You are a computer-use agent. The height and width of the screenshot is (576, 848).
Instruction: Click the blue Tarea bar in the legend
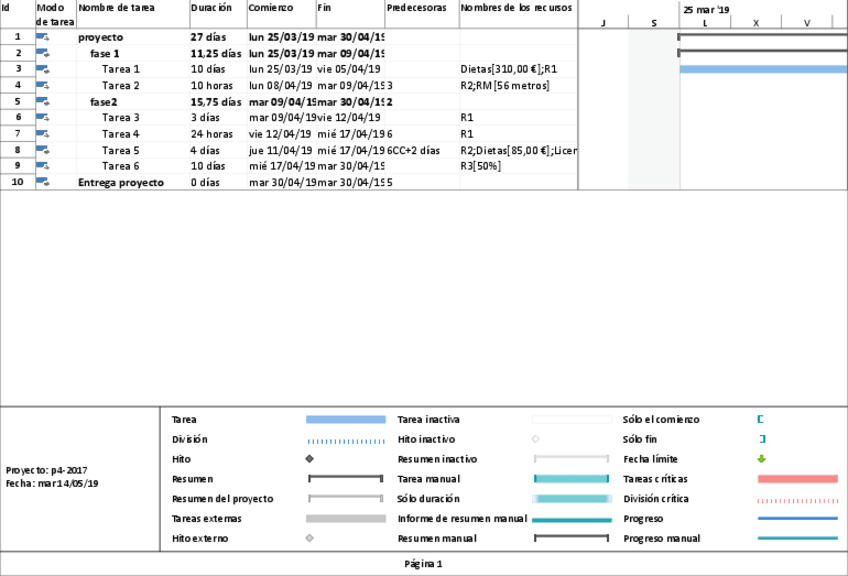[346, 419]
